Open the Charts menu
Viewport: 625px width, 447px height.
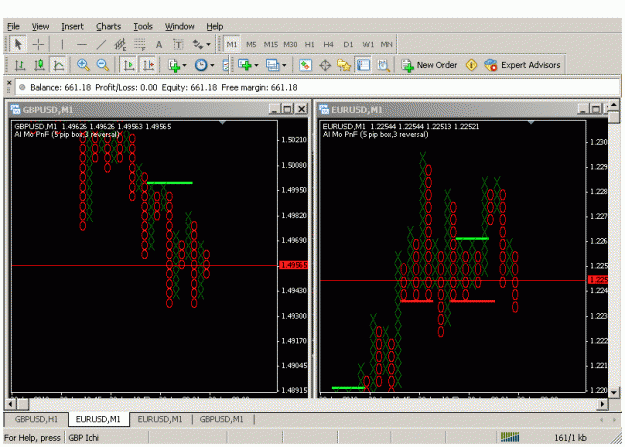pos(108,26)
